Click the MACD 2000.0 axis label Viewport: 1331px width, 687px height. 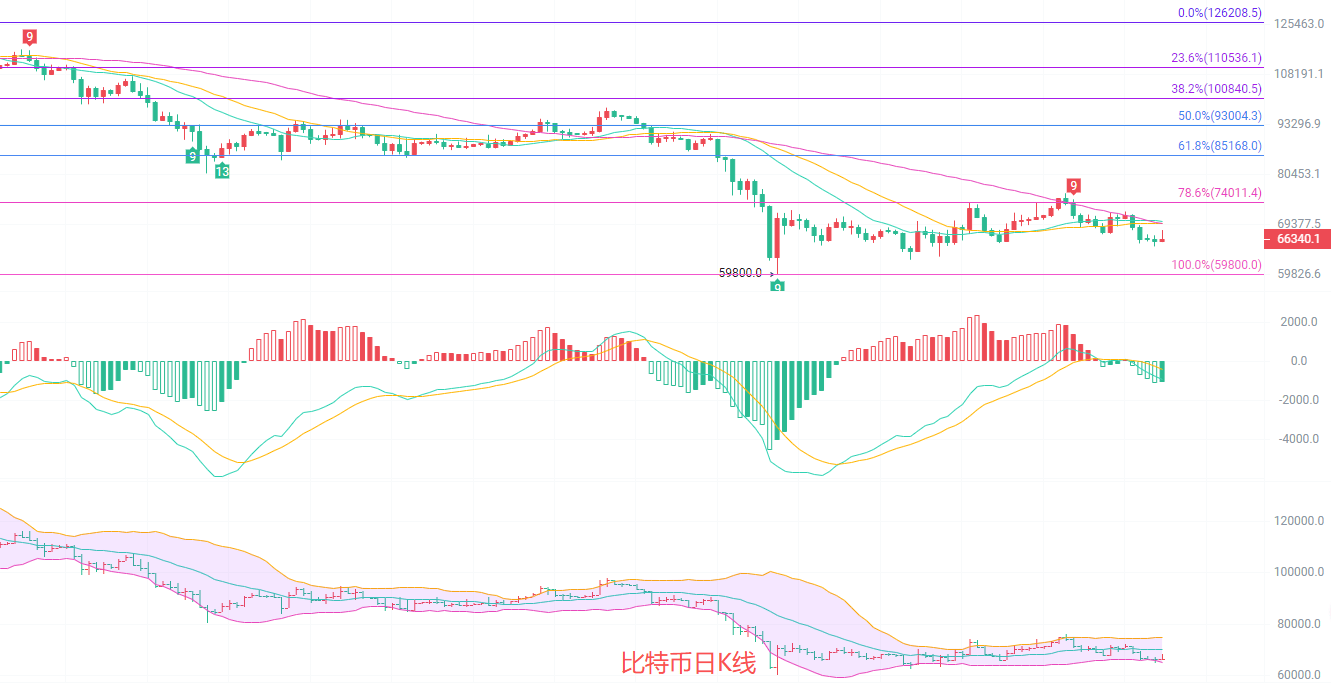pyautogui.click(x=1299, y=322)
